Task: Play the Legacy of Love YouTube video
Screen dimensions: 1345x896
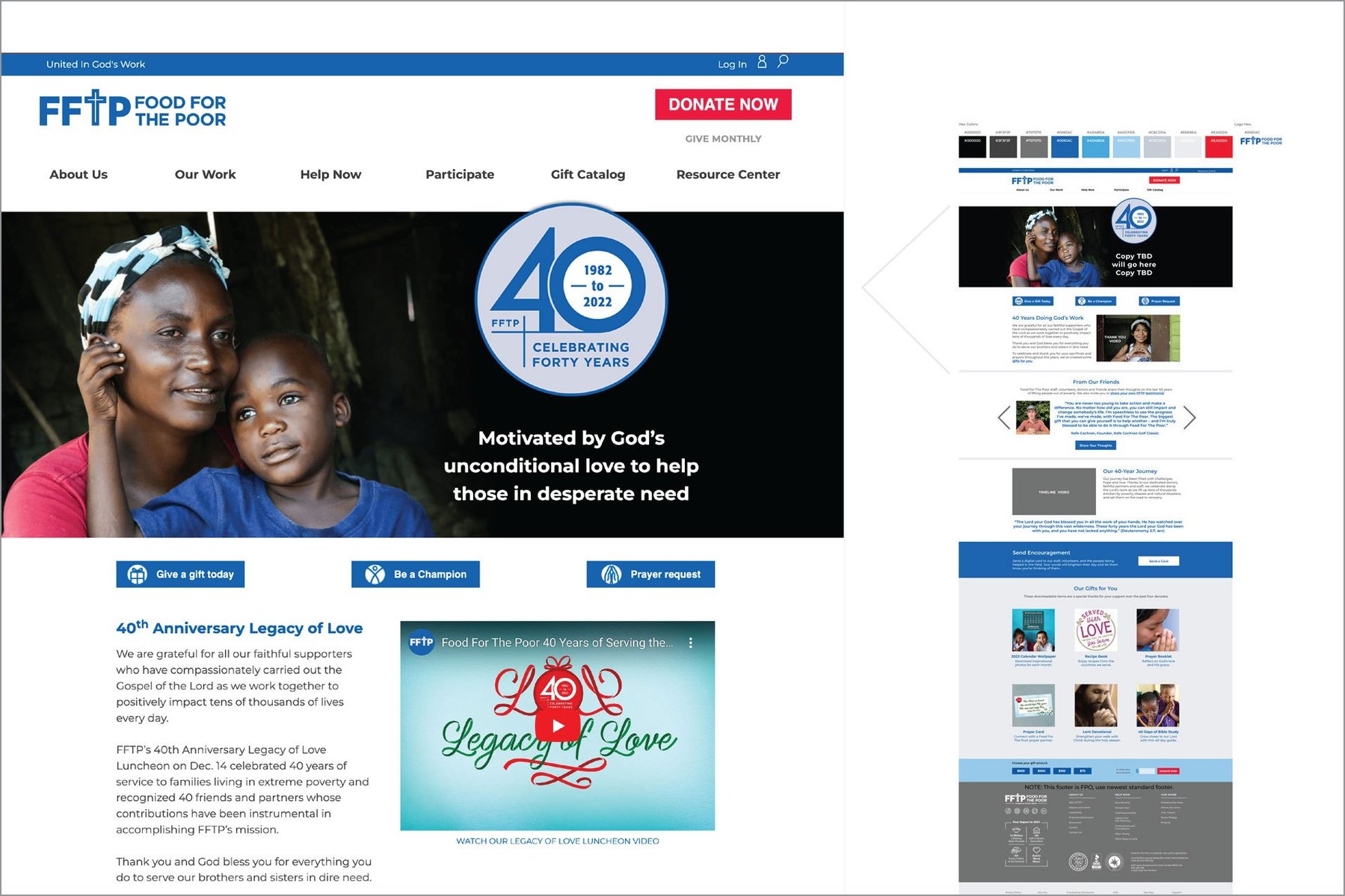Action: click(x=558, y=726)
